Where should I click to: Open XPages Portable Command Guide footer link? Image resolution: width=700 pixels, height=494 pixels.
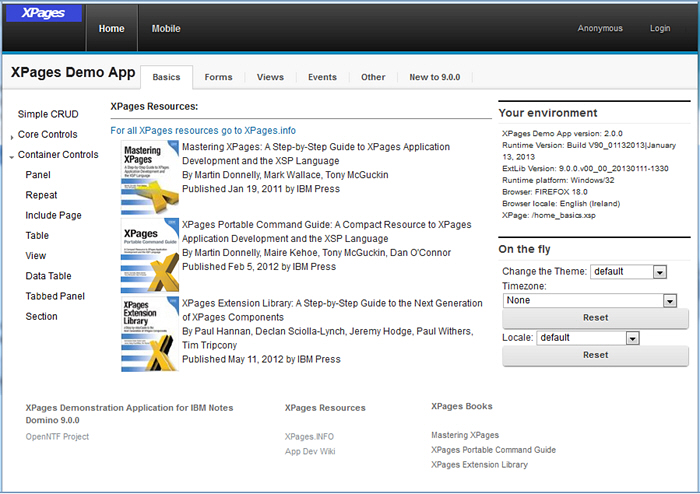point(494,450)
